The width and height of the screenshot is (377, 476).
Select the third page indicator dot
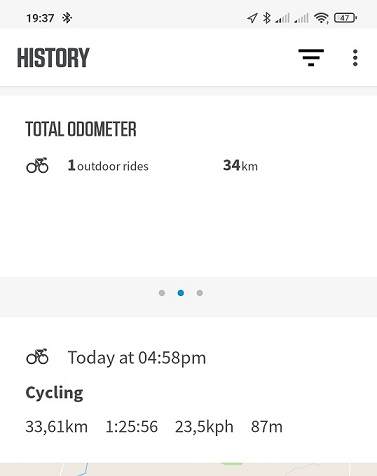tap(200, 293)
